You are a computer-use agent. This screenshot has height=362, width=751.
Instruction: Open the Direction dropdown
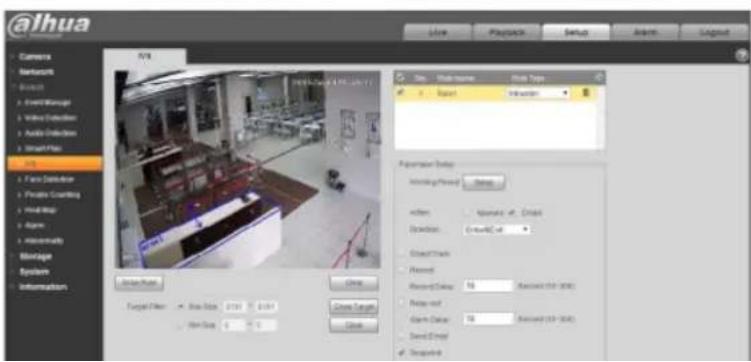pyautogui.click(x=498, y=229)
